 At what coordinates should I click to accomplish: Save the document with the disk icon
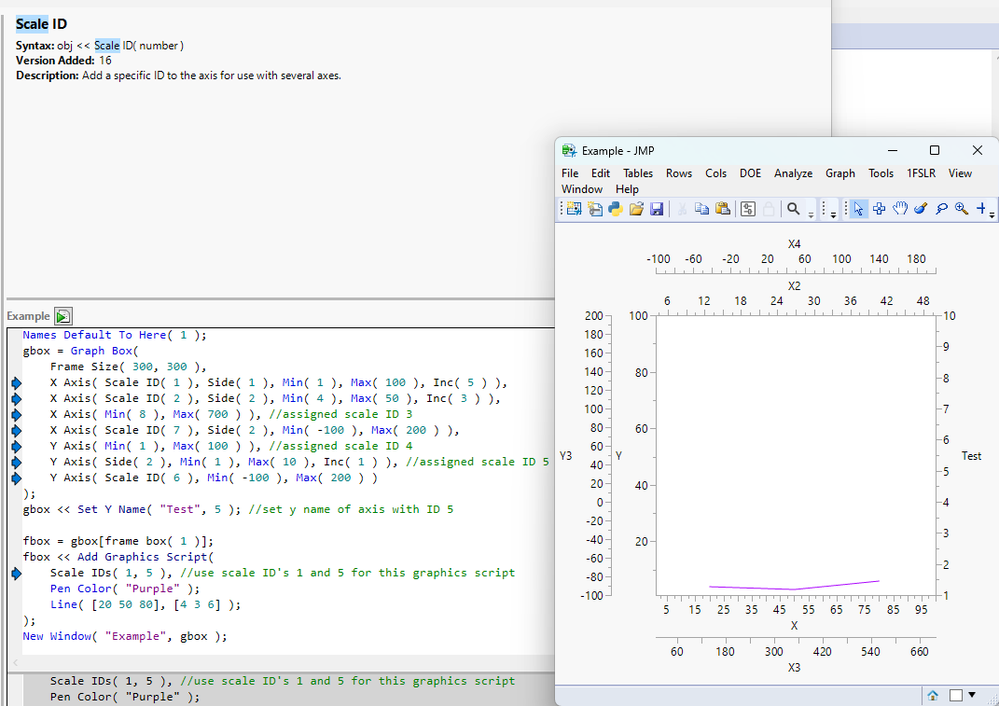(658, 209)
